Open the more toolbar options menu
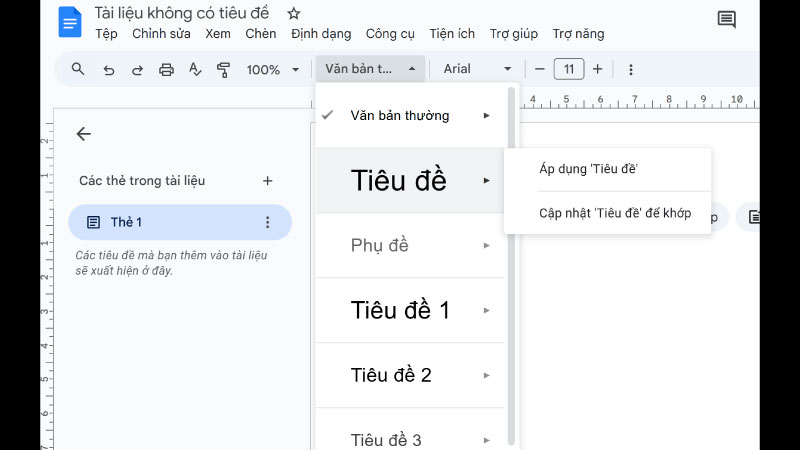Viewport: 800px width, 450px height. coord(631,69)
